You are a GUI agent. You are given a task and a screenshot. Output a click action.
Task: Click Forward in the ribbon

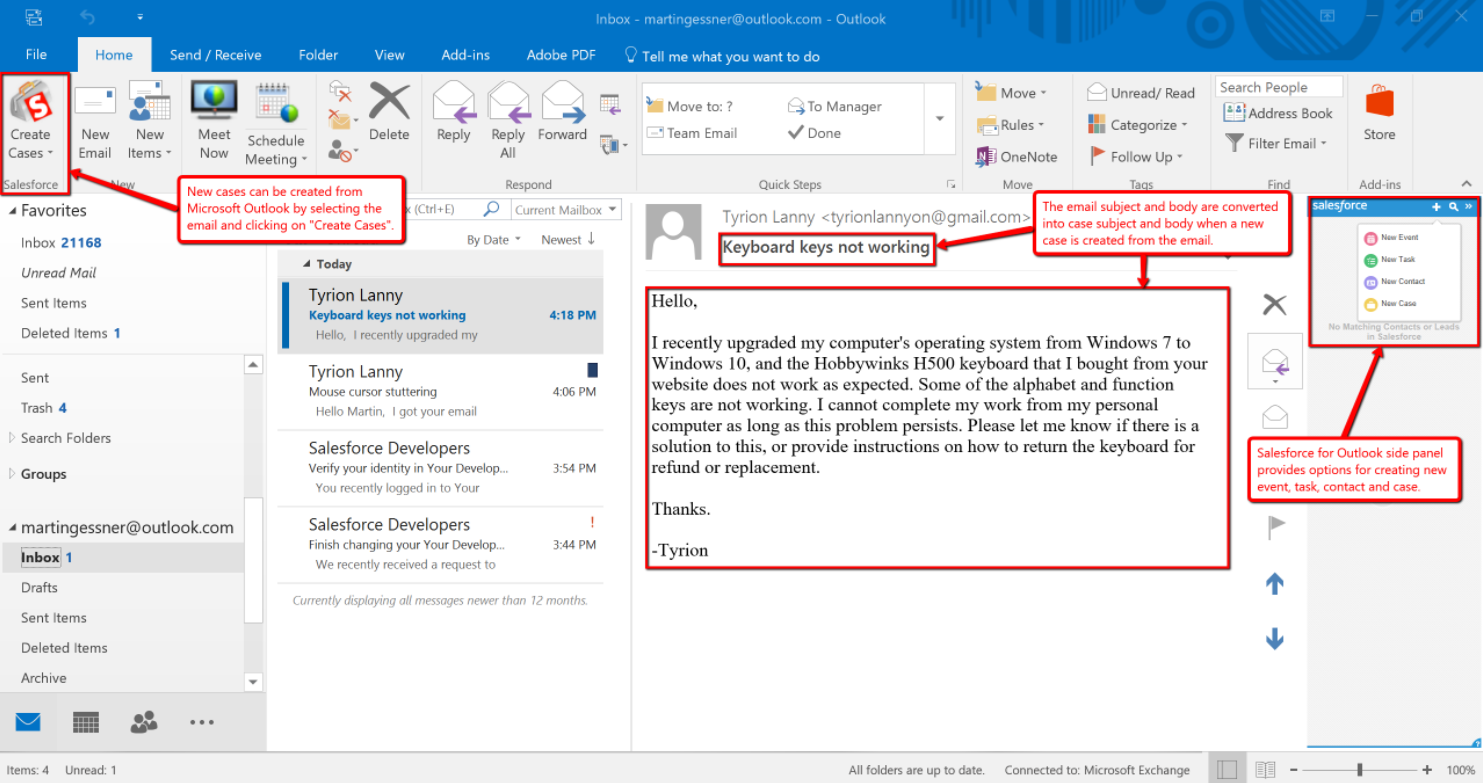tap(562, 112)
